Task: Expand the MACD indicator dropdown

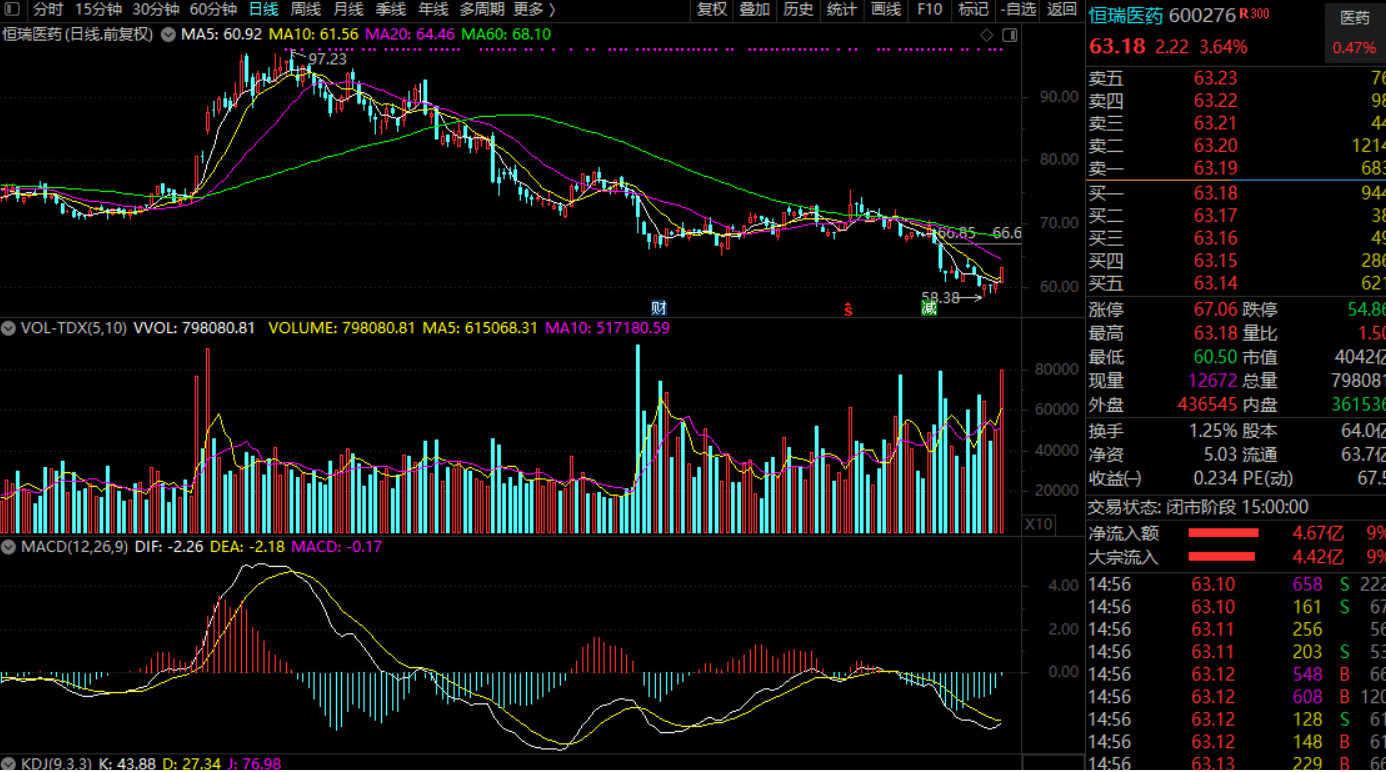Action: (x=7, y=547)
